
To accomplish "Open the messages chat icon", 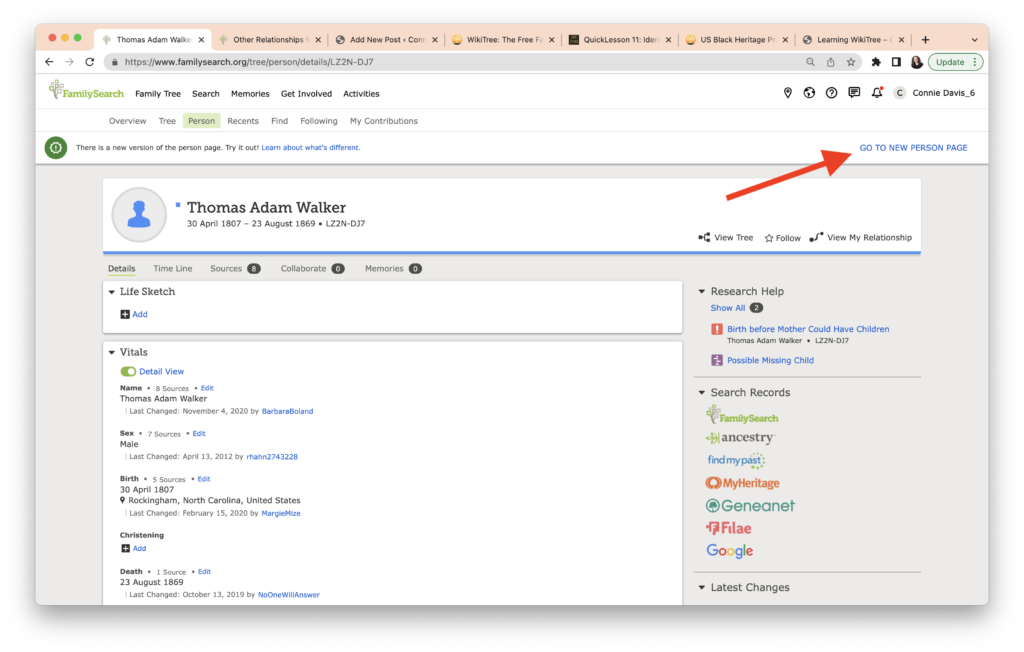I will click(854, 93).
